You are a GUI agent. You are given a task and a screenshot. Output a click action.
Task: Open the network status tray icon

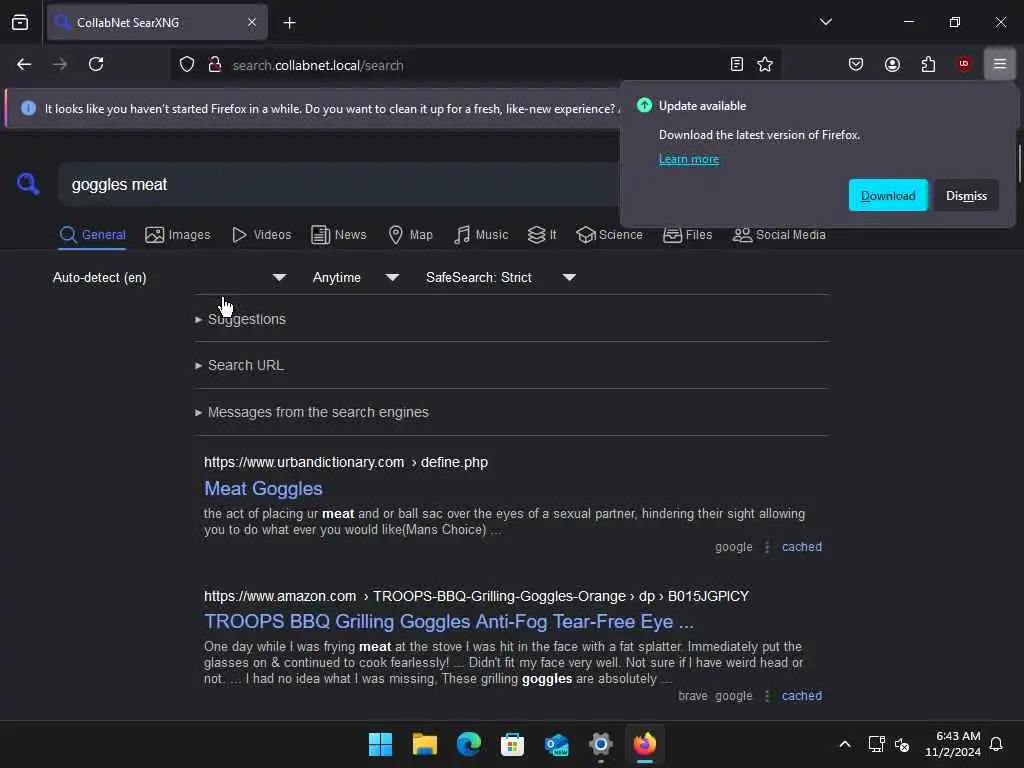(x=876, y=744)
